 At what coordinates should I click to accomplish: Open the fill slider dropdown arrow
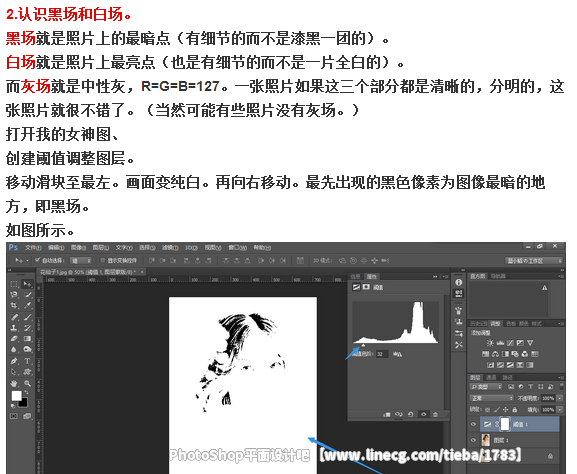point(560,409)
